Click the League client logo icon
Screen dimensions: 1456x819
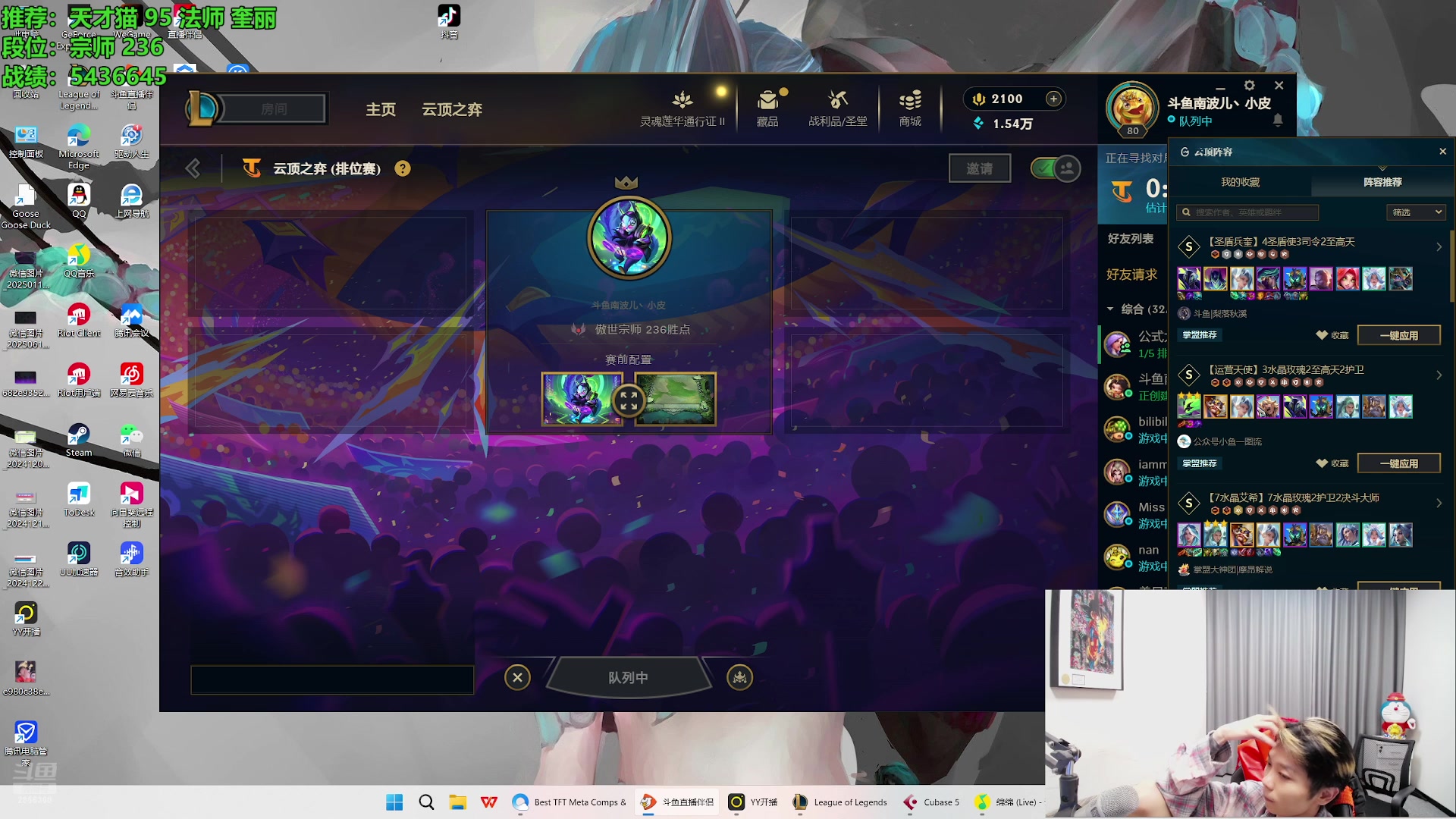tap(202, 108)
